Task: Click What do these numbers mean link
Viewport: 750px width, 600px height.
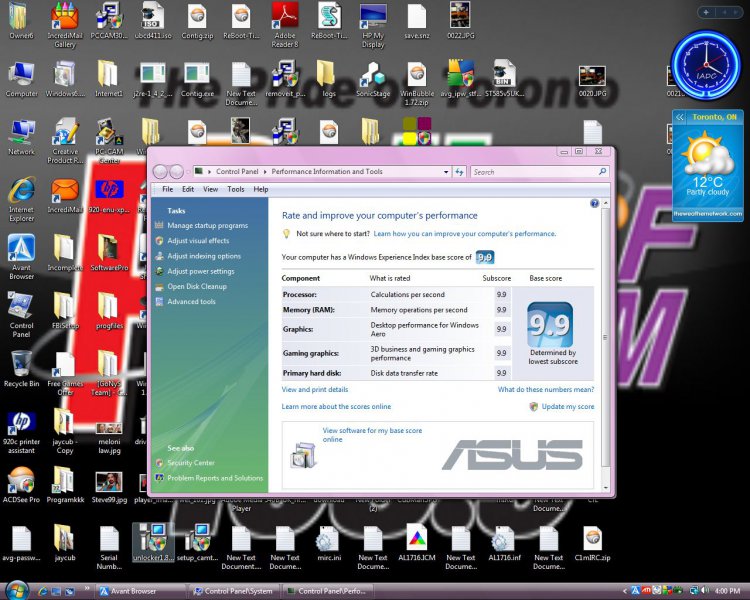Action: (546, 389)
